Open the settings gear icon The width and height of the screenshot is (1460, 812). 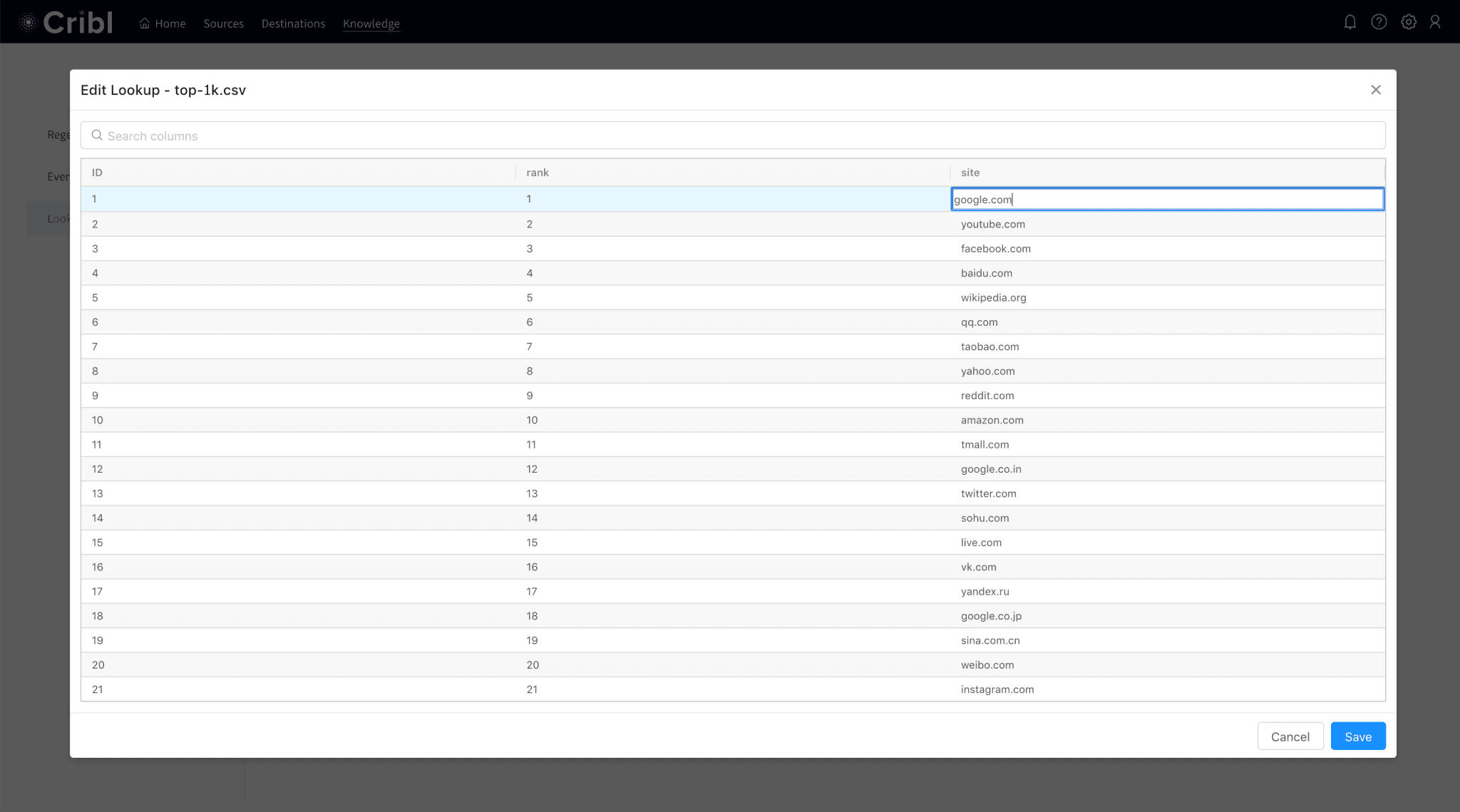point(1408,22)
